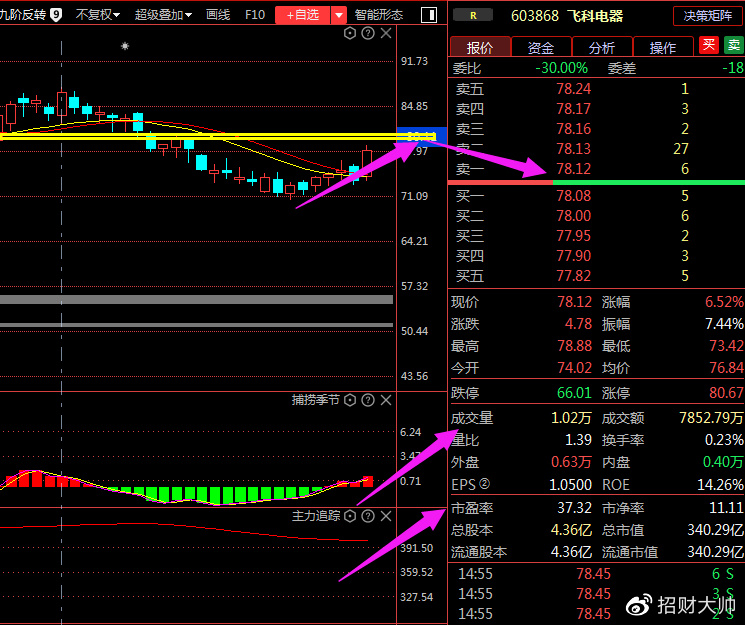Click the first 14:55 trade tick row
Image resolution: width=745 pixels, height=625 pixels.
(596, 574)
